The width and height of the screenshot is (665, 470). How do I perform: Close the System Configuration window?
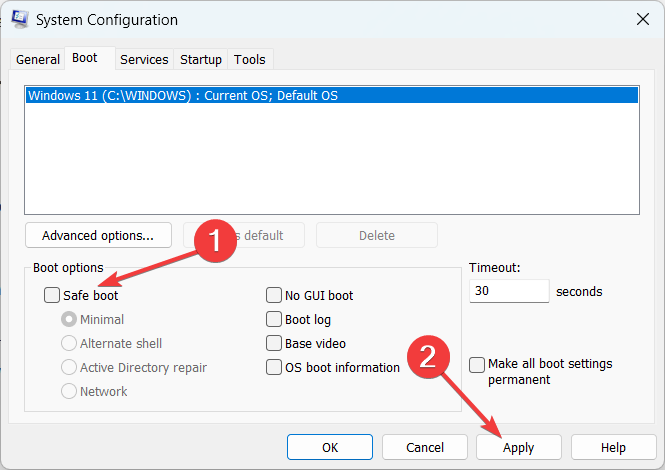(640, 19)
